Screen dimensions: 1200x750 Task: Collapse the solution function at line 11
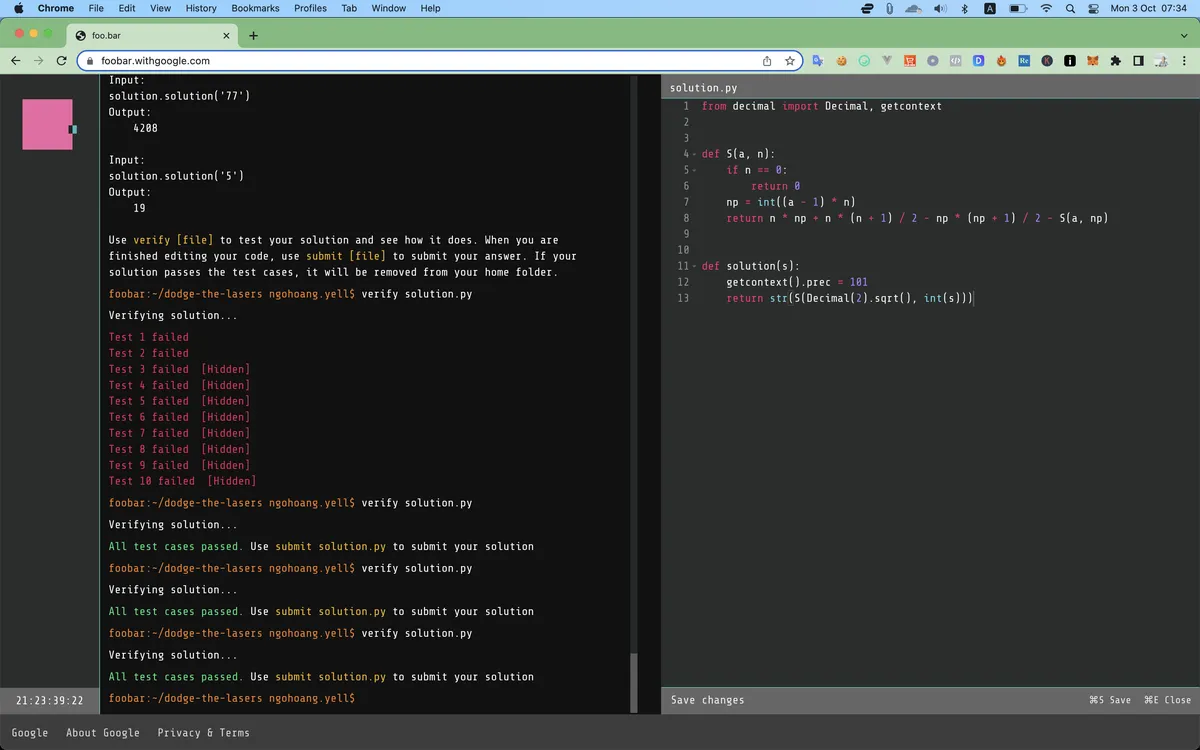pyautogui.click(x=694, y=265)
